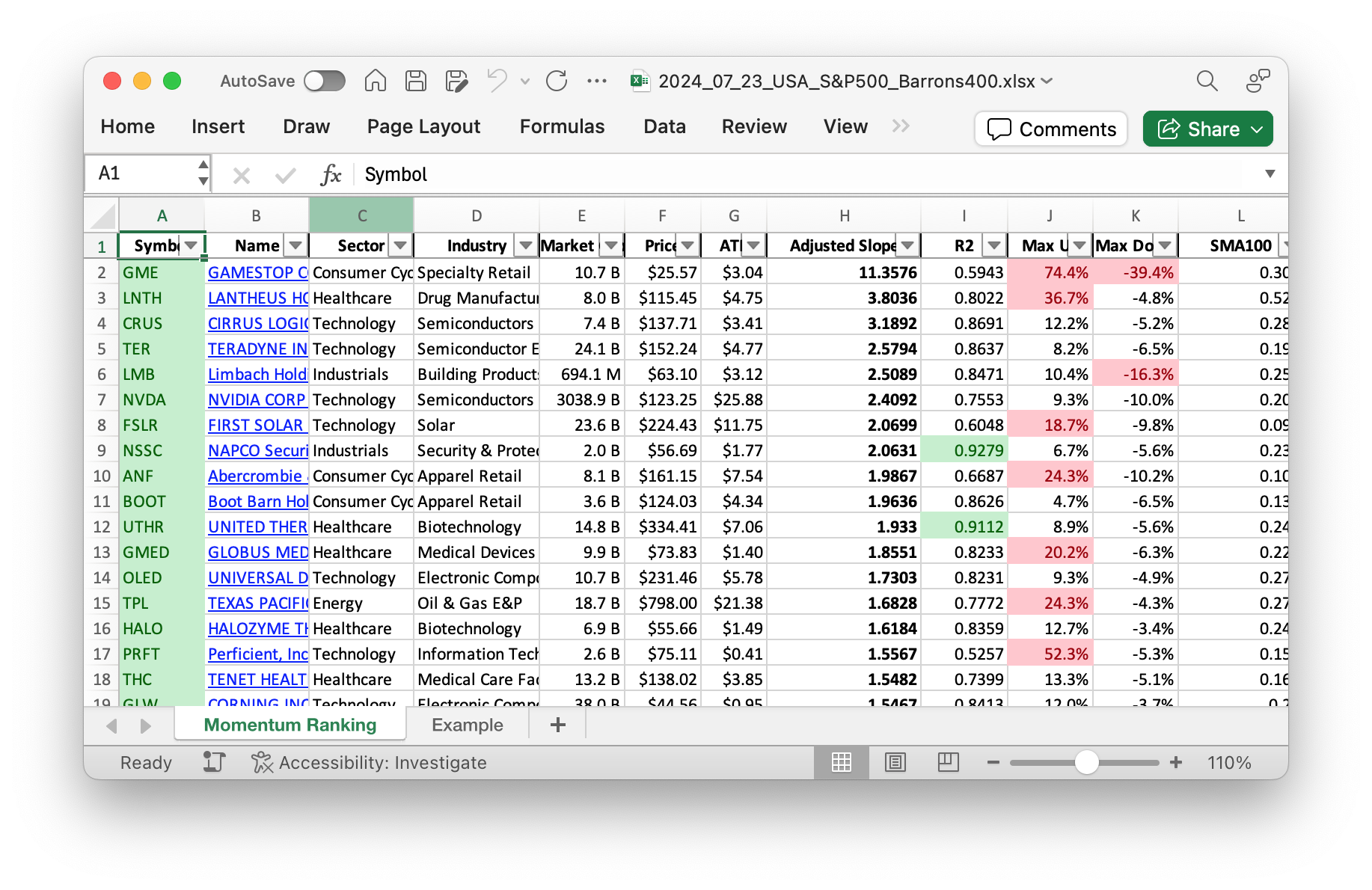The width and height of the screenshot is (1372, 890).
Task: Toggle the AutoSave switch
Action: (x=325, y=81)
